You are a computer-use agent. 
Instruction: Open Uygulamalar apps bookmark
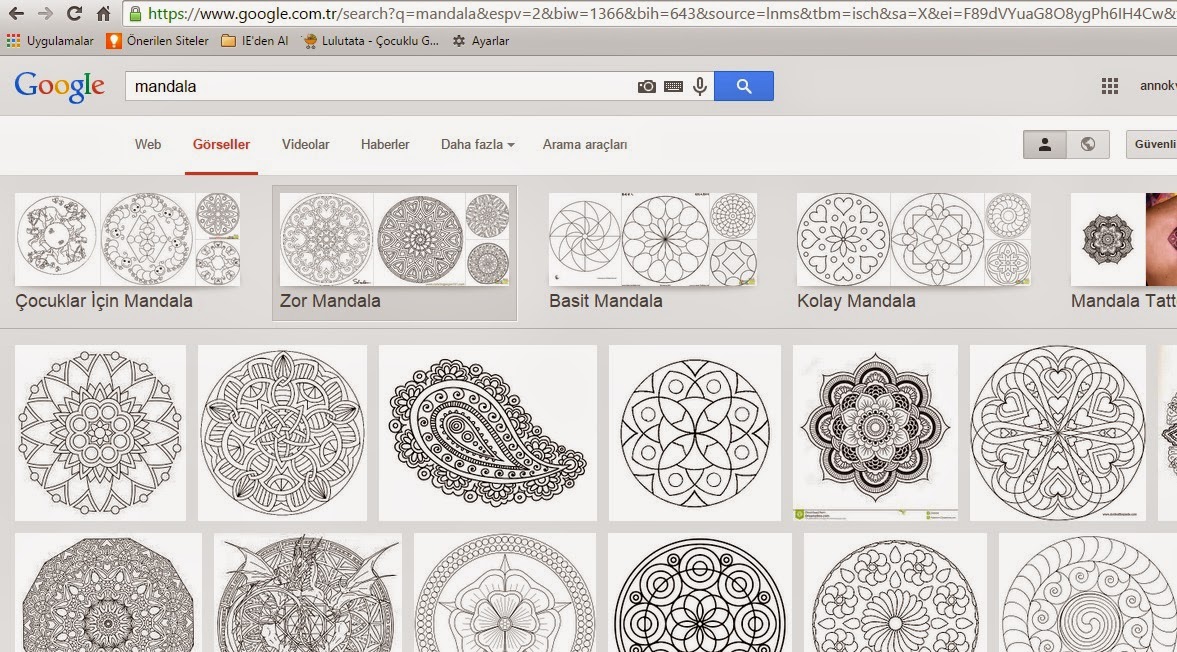click(x=50, y=41)
